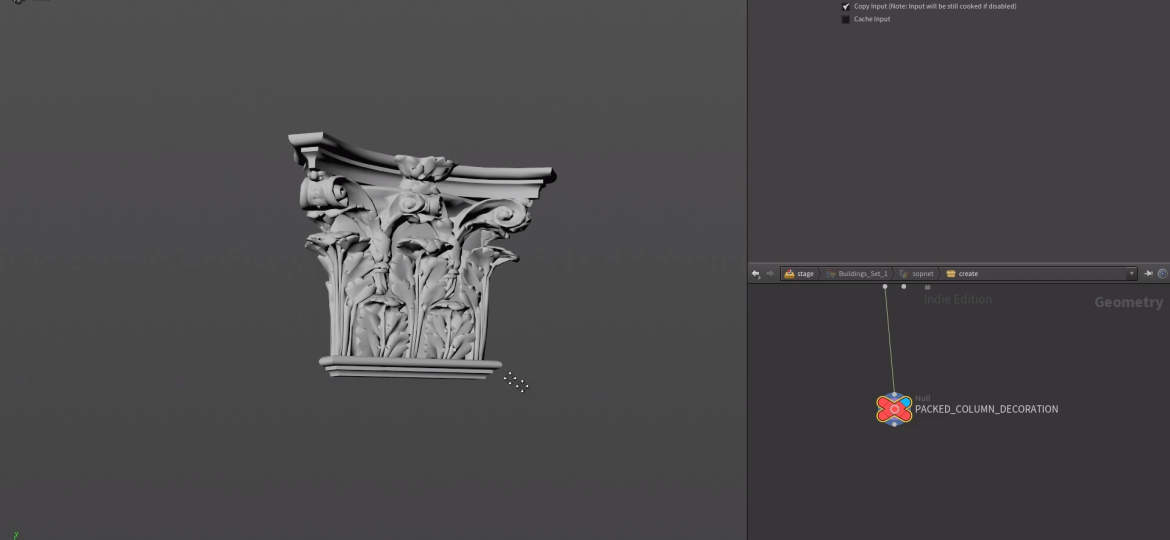This screenshot has height=540, width=1170.
Task: Click the output connector of the null node
Action: 894,424
